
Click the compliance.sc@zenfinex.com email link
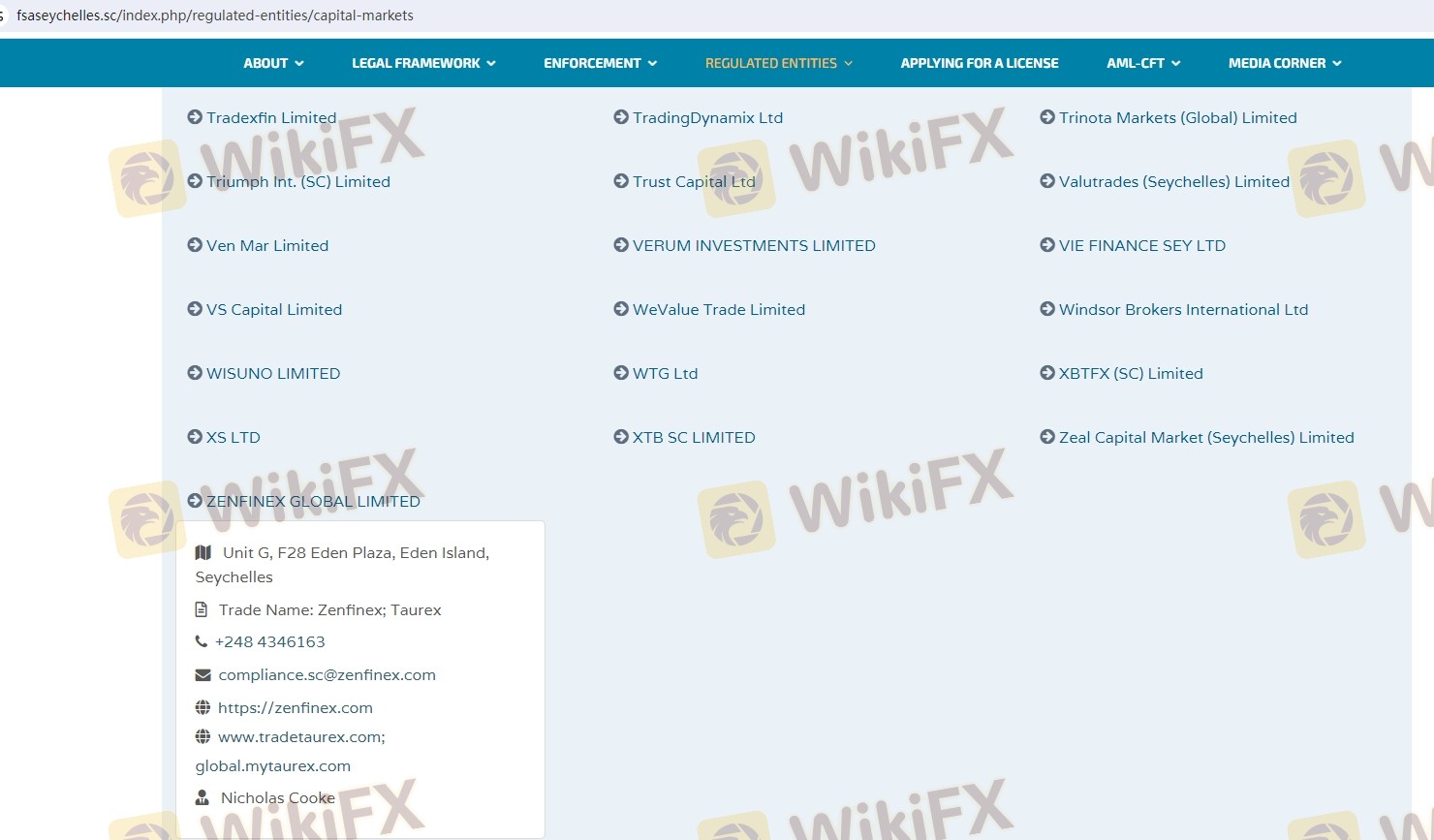(327, 675)
